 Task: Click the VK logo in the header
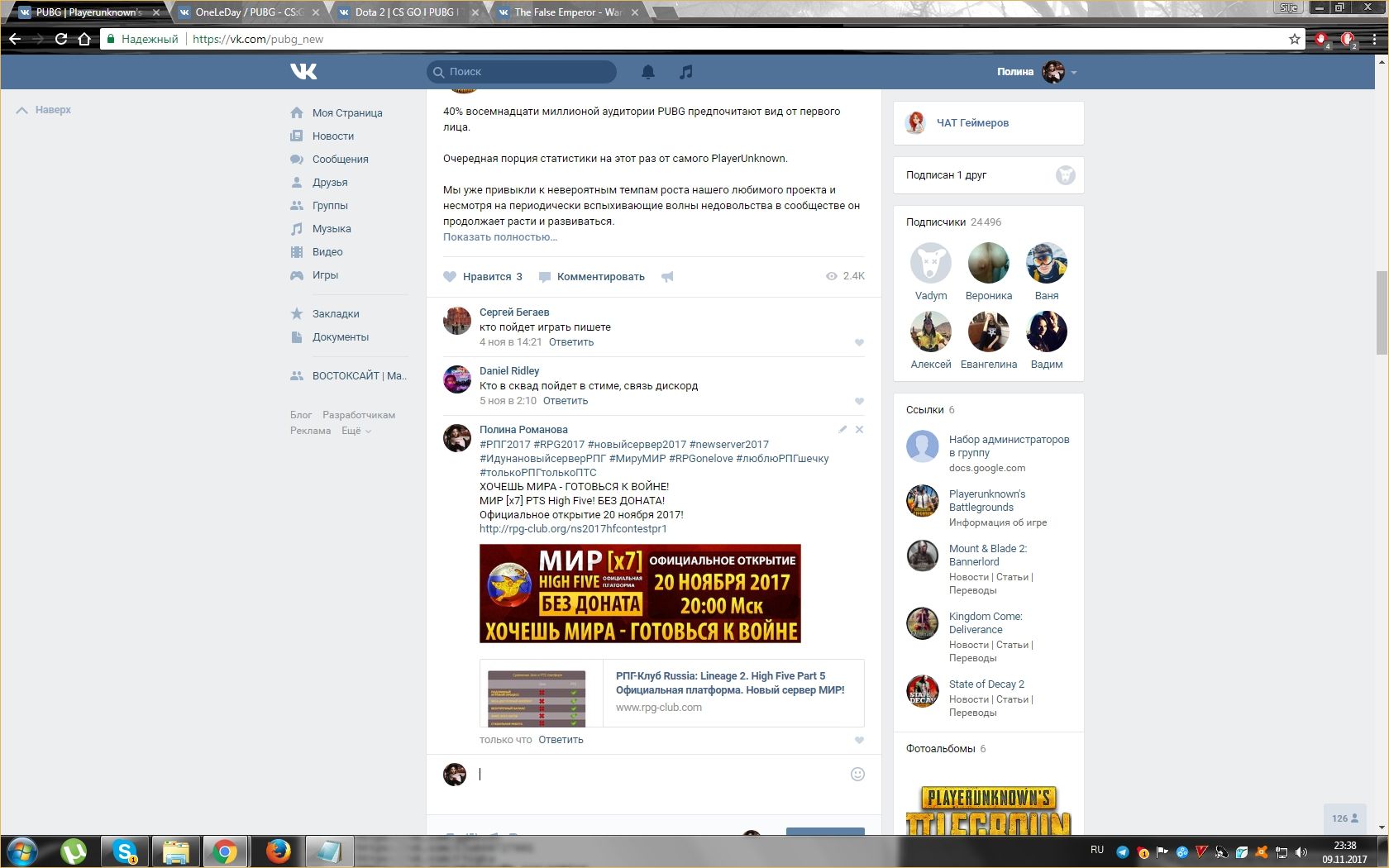click(x=303, y=72)
